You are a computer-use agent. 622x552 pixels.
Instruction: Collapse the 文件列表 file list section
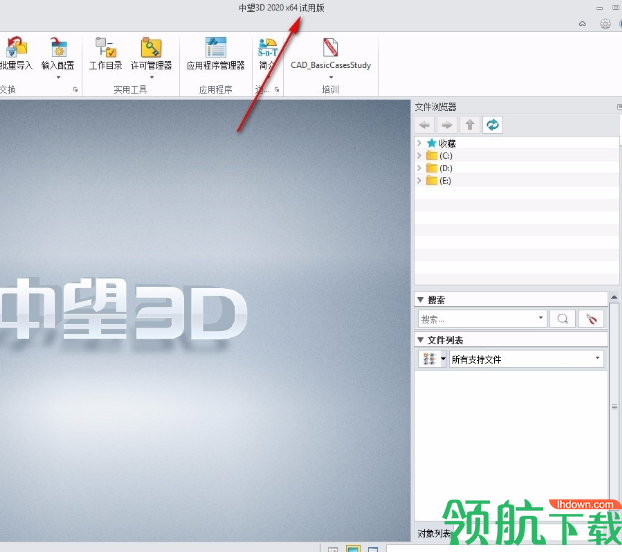(420, 340)
